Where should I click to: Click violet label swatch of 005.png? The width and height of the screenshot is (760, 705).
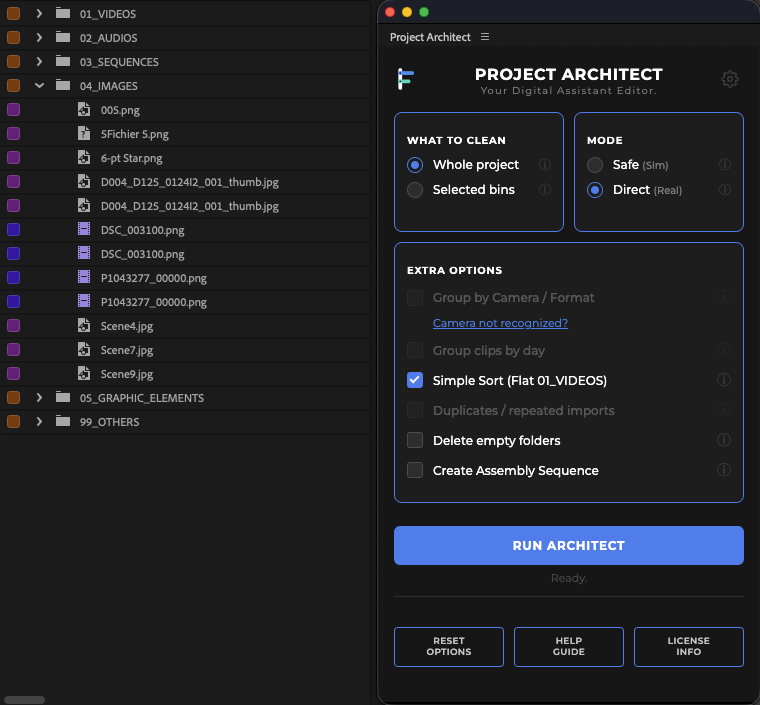(x=14, y=110)
